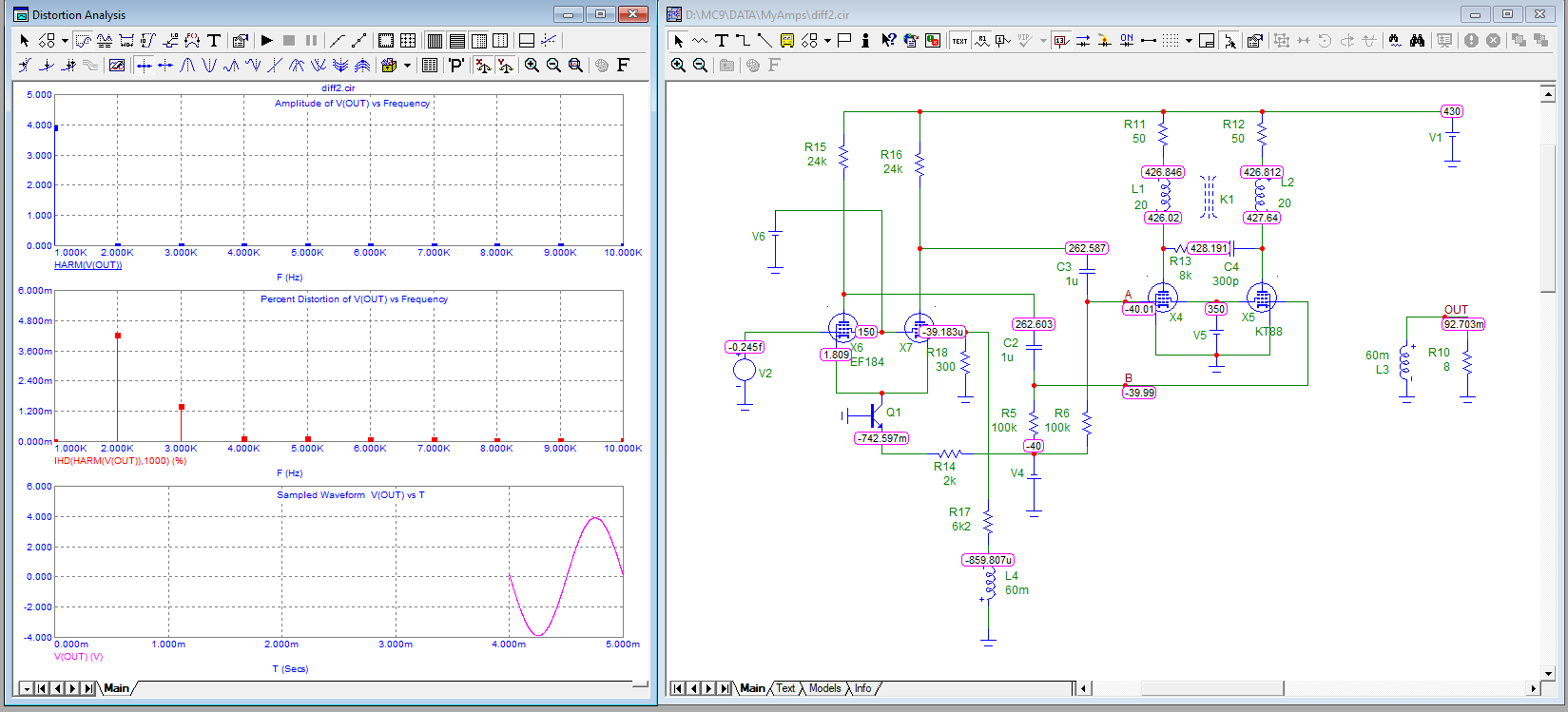This screenshot has height=712, width=1568.
Task: Click the Info "i" icon in the schematic toolbar
Action: click(865, 41)
